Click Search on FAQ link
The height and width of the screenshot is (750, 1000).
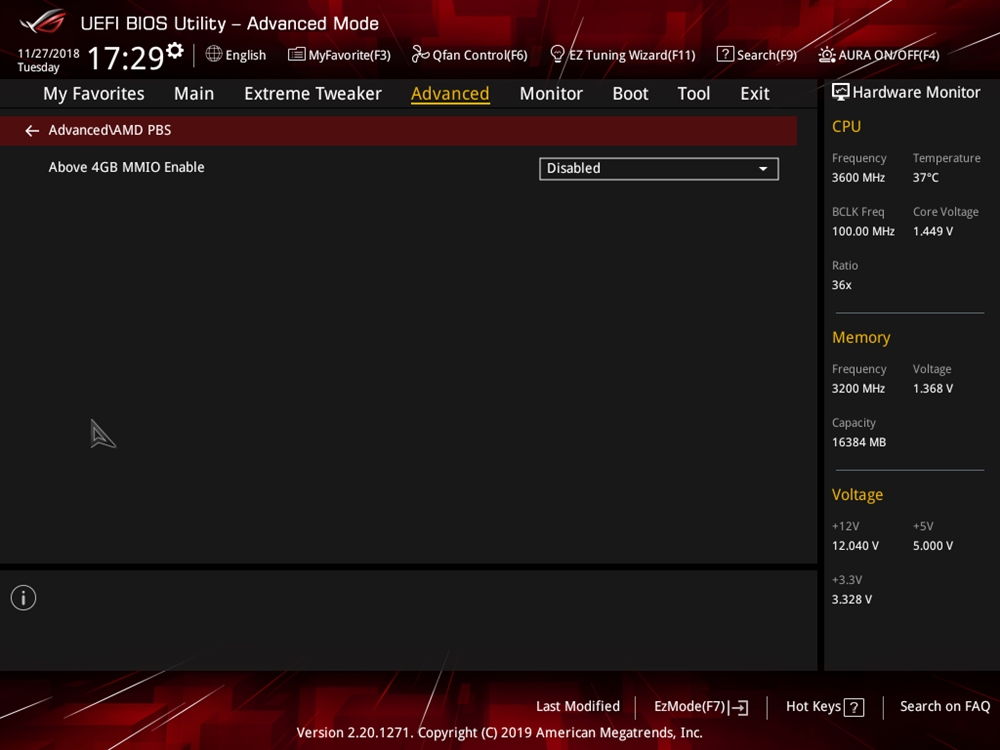click(945, 707)
